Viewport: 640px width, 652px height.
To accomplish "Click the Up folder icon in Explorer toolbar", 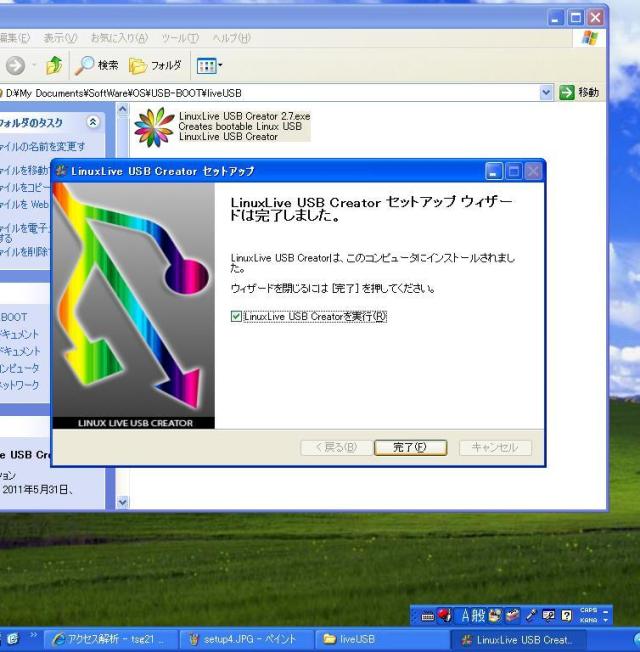I will [x=55, y=65].
